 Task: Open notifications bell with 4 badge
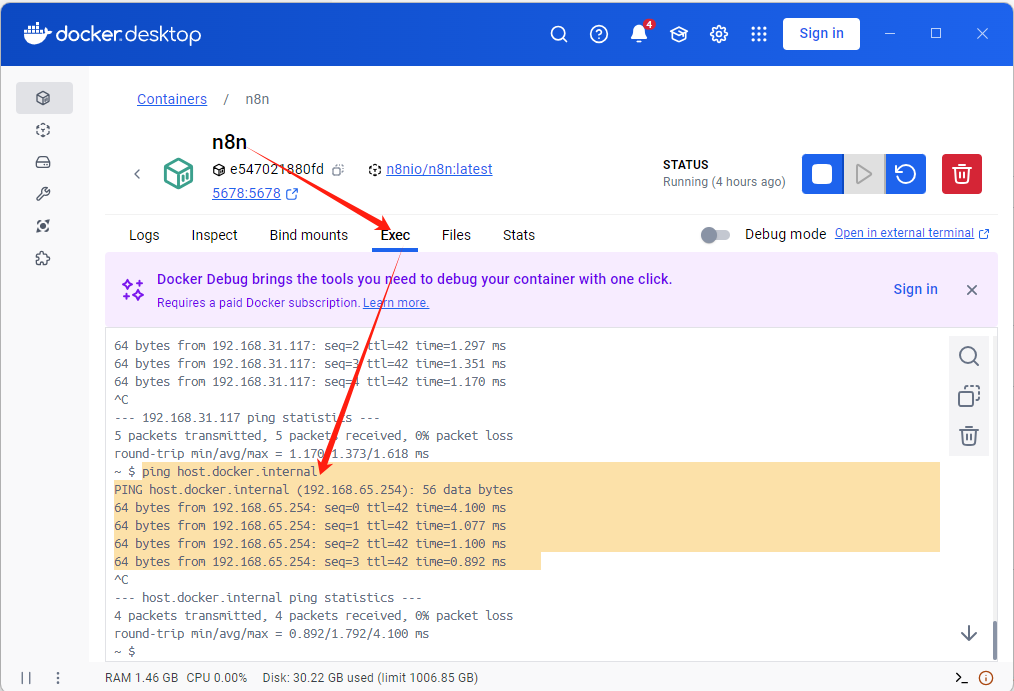point(640,32)
